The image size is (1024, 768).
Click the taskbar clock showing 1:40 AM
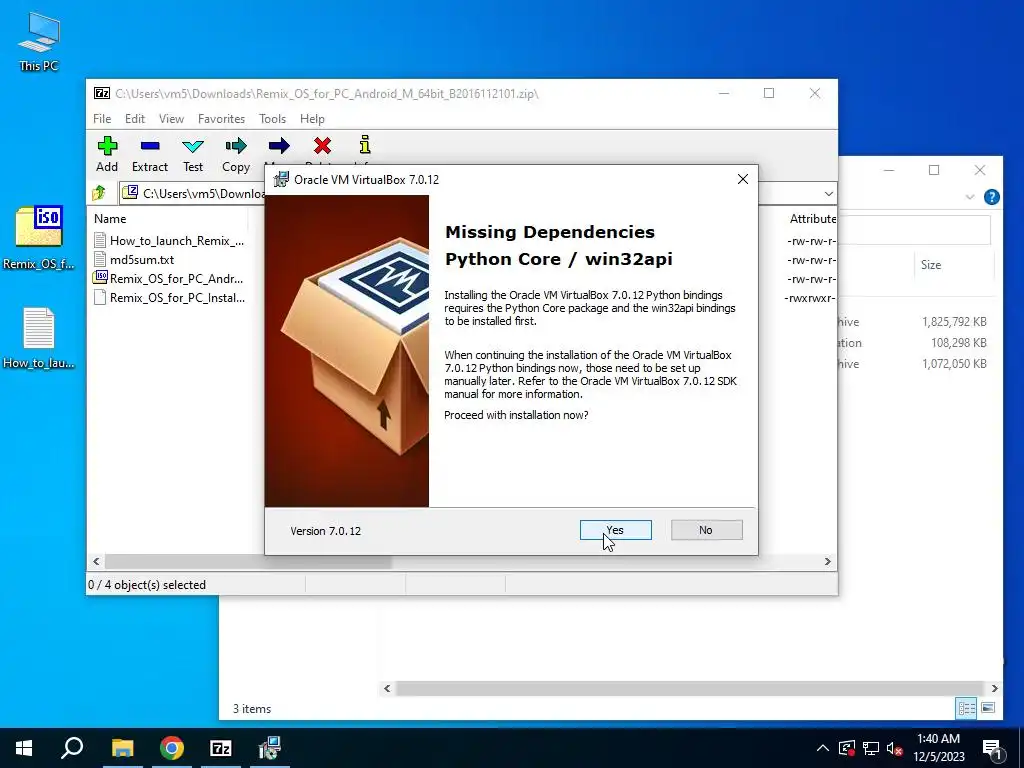point(938,748)
